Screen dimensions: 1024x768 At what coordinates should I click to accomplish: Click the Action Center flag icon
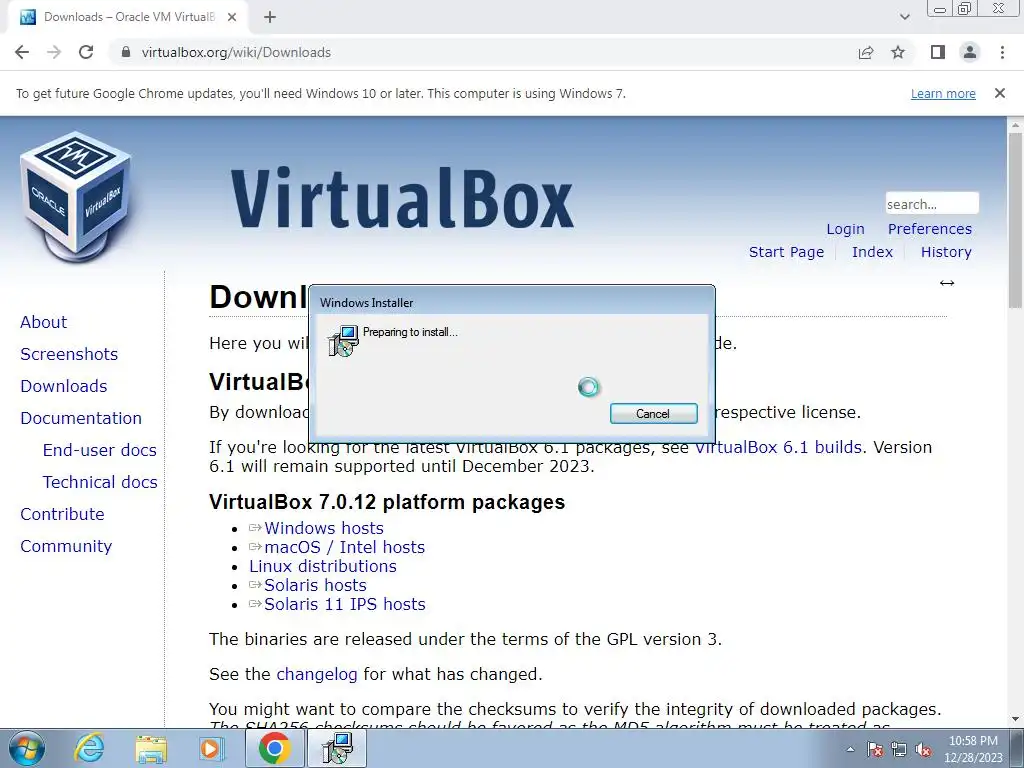(x=875, y=749)
